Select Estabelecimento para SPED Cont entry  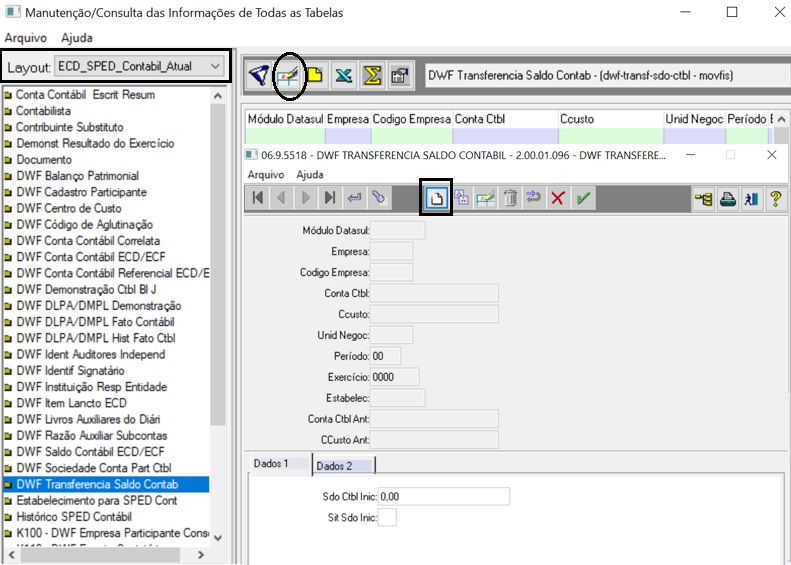coord(97,500)
